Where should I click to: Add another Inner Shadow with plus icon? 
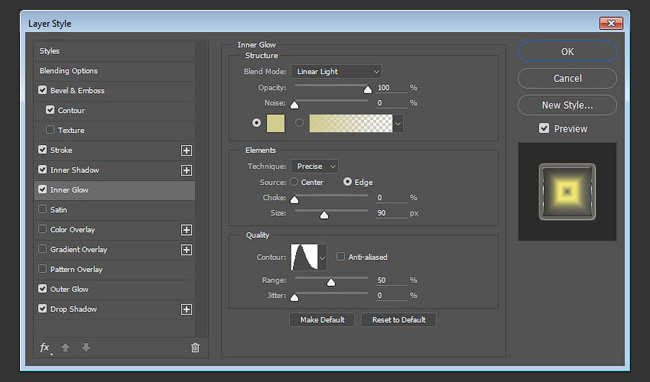pos(186,170)
